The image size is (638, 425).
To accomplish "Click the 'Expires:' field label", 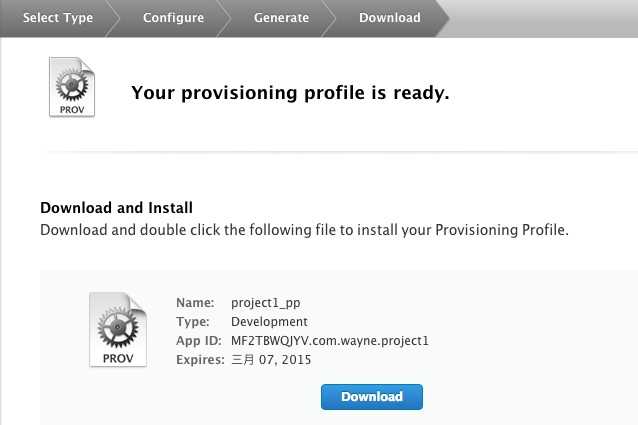I will pyautogui.click(x=200, y=360).
